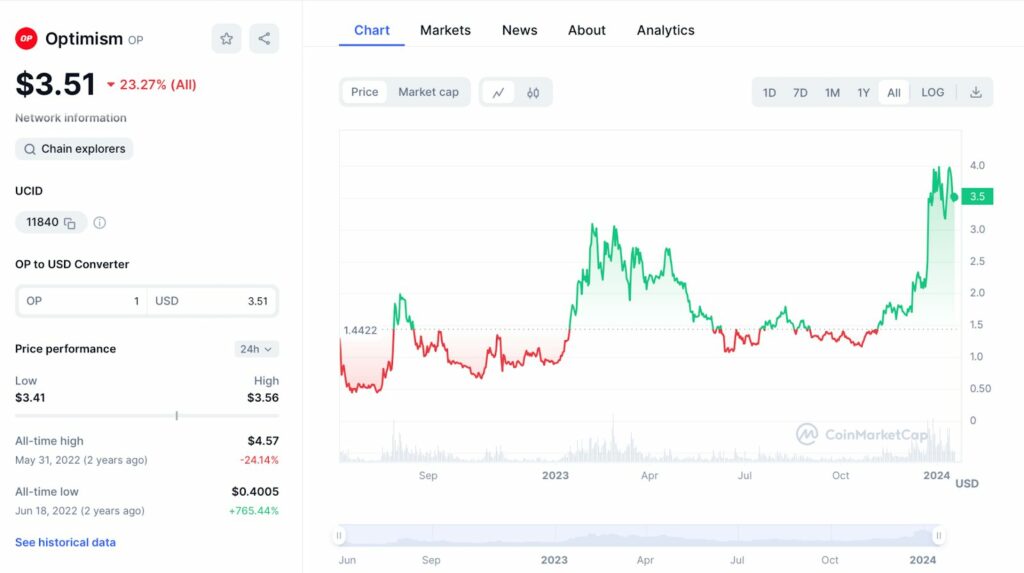
Task: Click the 23.27% (All) change text
Action: click(x=157, y=84)
